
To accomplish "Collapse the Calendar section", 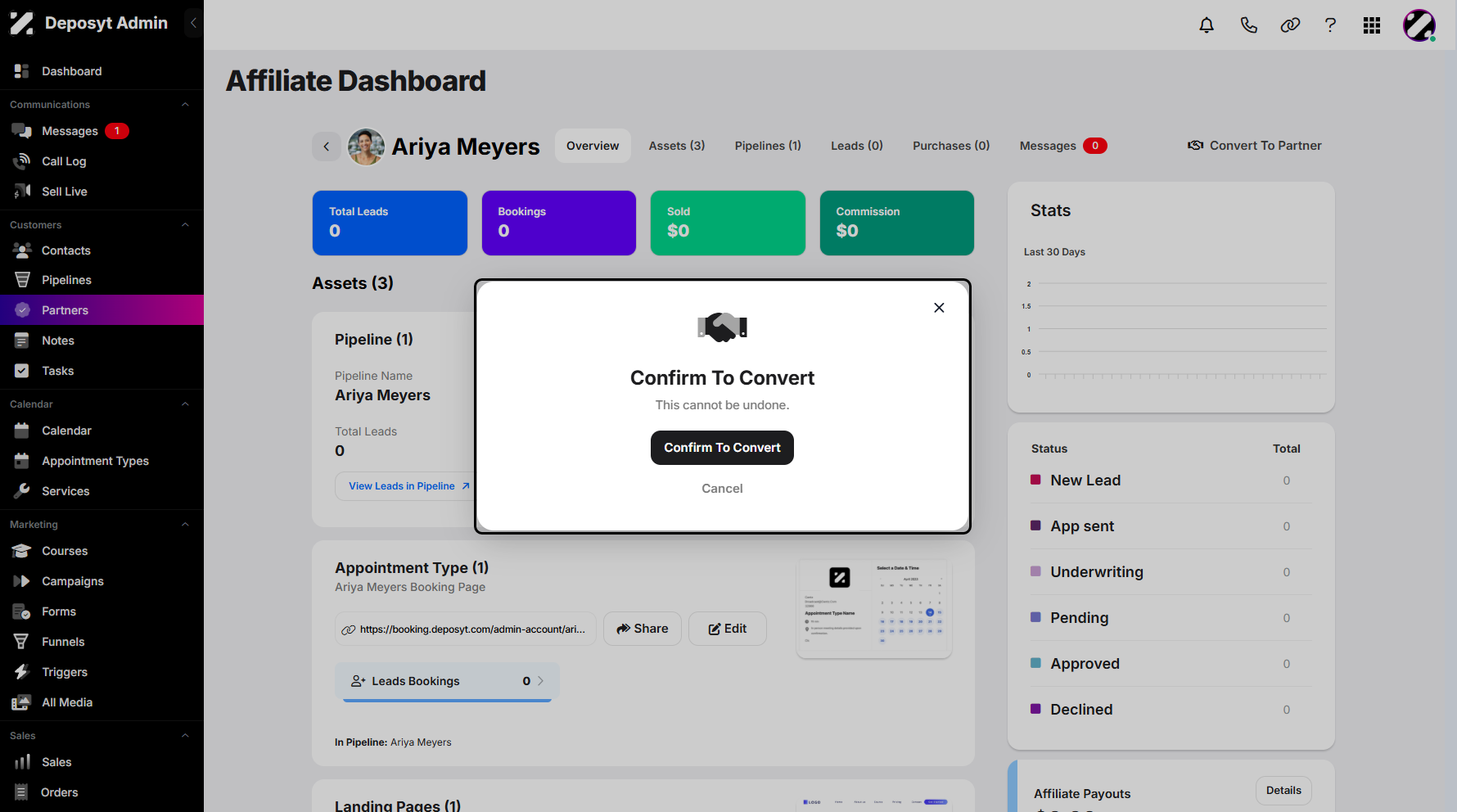I will pos(185,404).
